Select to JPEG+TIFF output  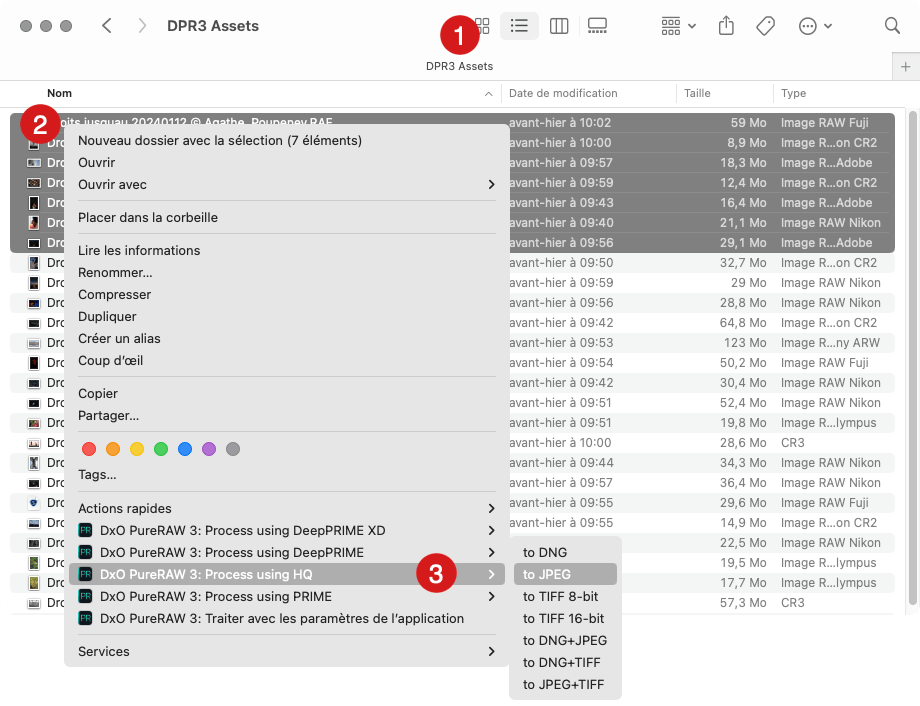pyautogui.click(x=565, y=684)
